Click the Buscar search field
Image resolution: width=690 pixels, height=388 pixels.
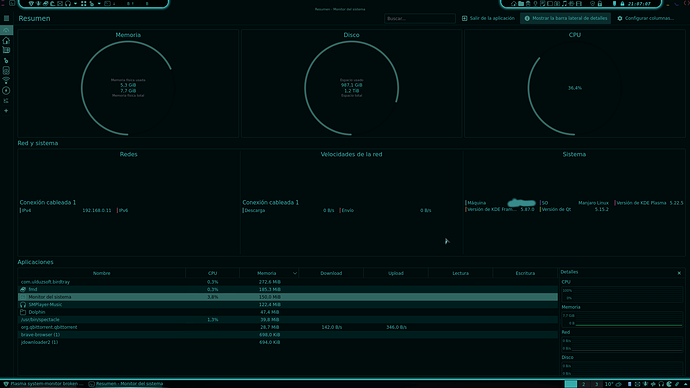[420, 18]
